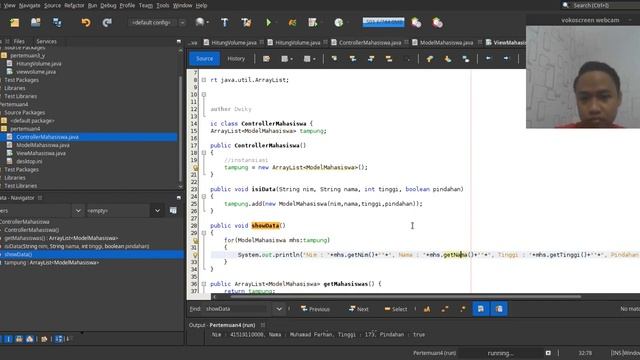This screenshot has height=360, width=640.
Task: Select desktop.ini in project tree
Action: (x=29, y=162)
